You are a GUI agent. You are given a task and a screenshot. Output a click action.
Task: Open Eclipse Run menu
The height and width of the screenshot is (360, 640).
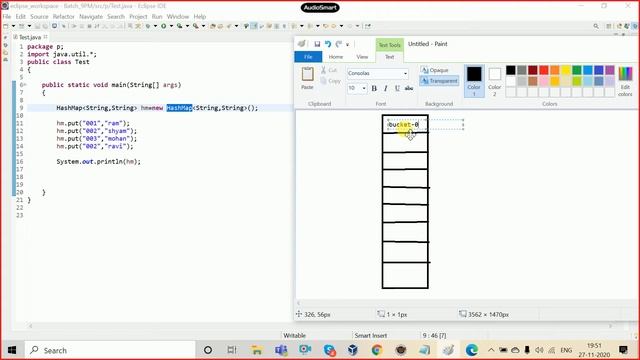coord(157,17)
